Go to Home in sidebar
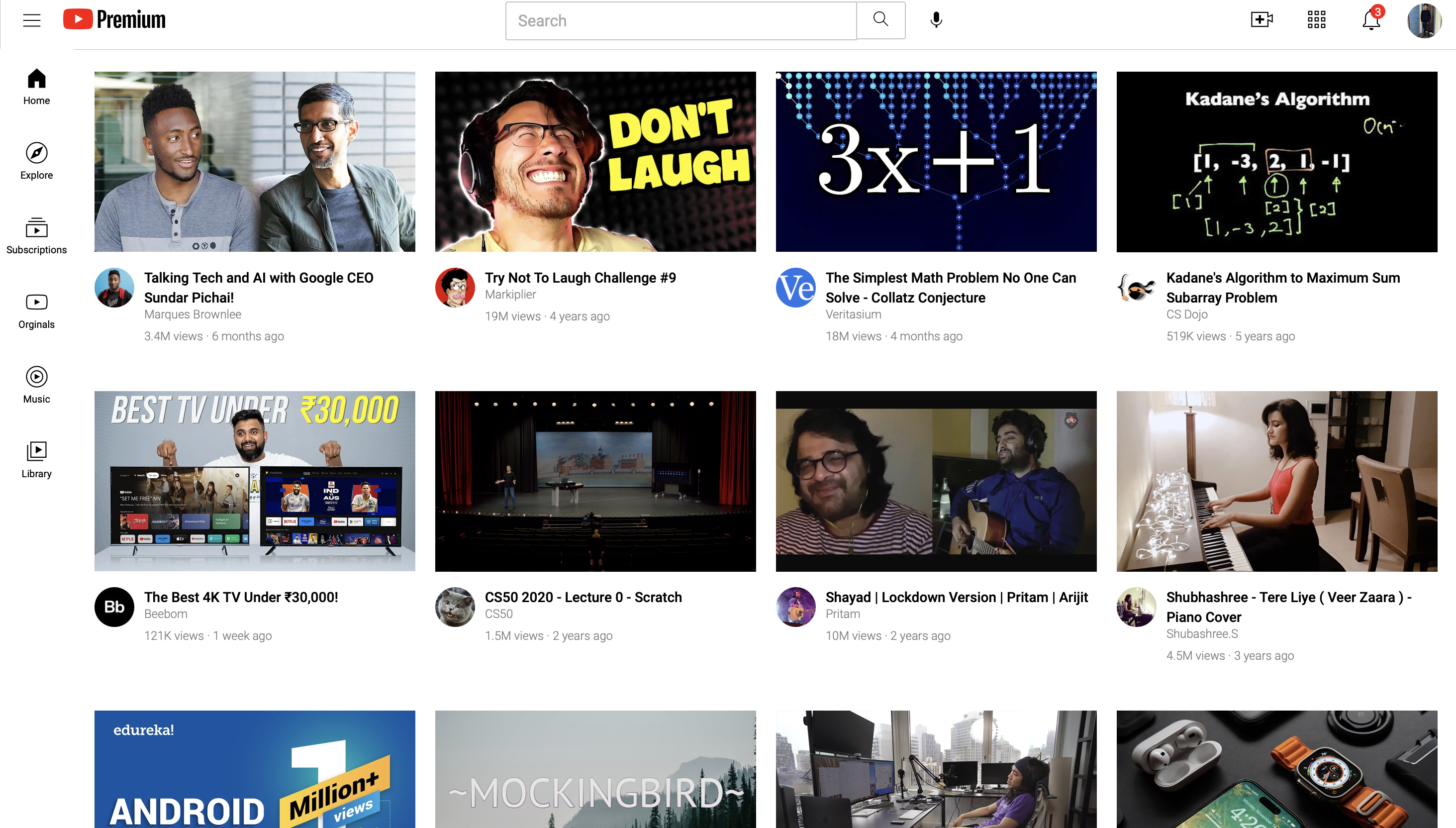The image size is (1456, 828). 36,87
